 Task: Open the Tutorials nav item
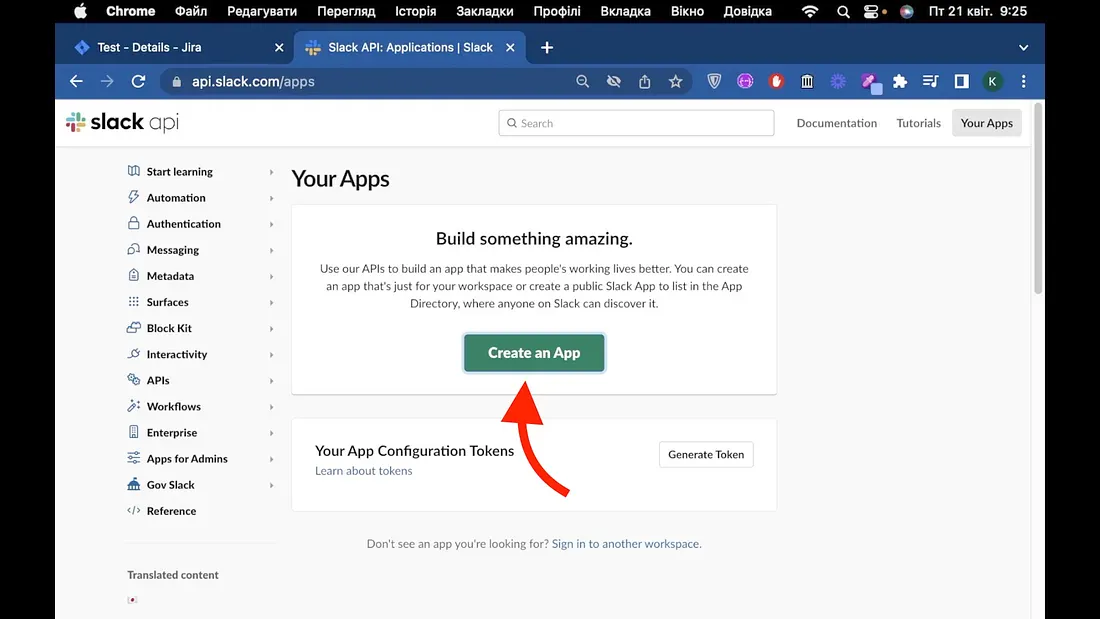click(918, 123)
